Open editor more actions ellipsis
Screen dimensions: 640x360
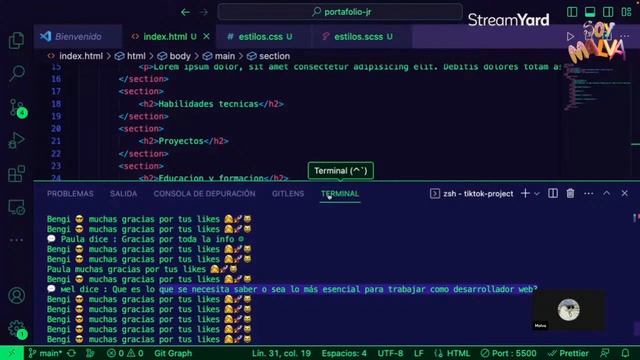pyautogui.click(x=624, y=37)
